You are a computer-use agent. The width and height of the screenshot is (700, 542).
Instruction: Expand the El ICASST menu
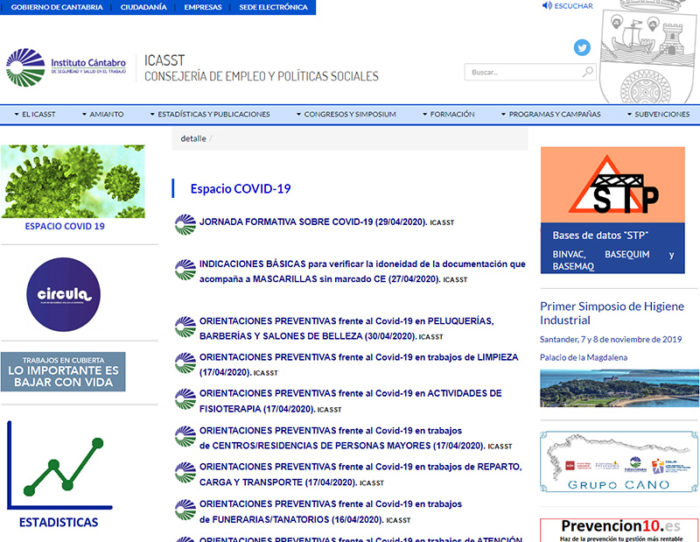tap(35, 115)
